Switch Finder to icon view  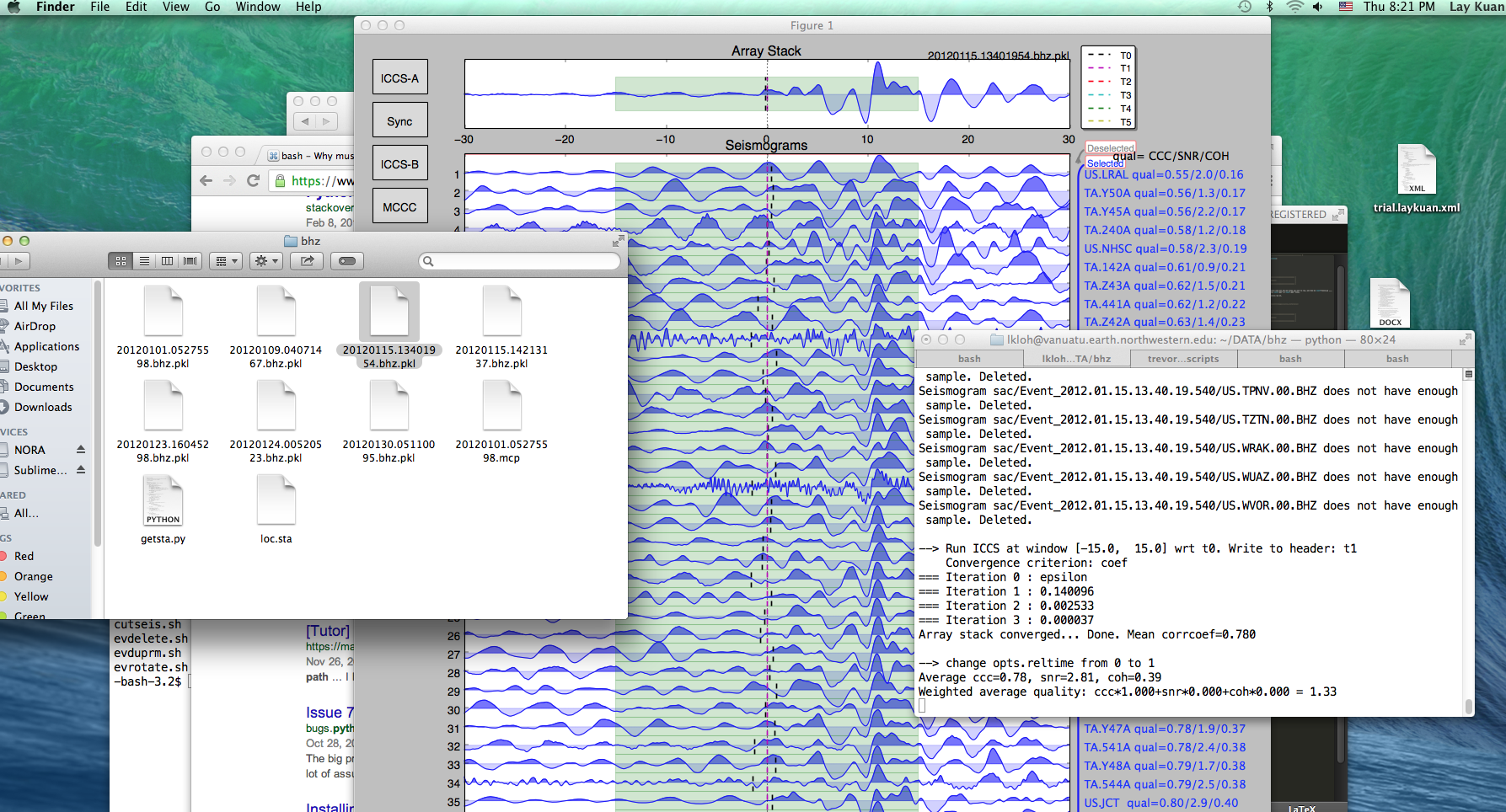[x=121, y=261]
